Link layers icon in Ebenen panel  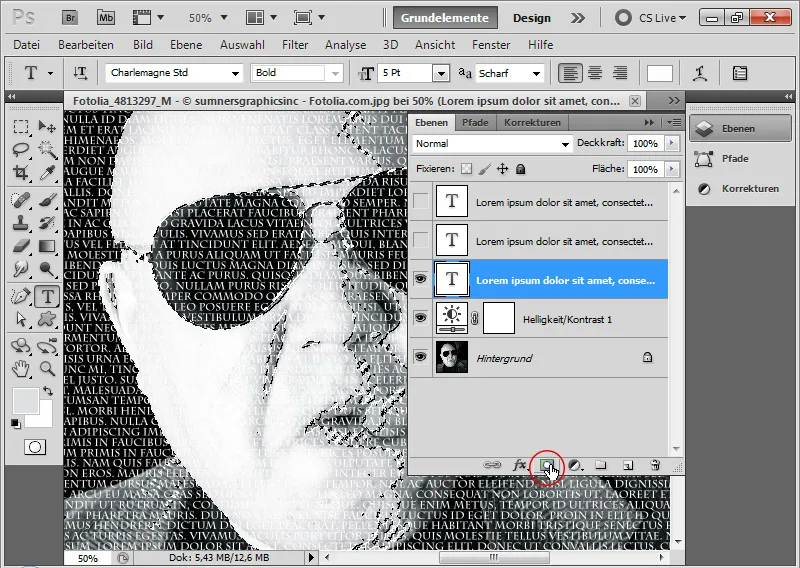pos(492,465)
